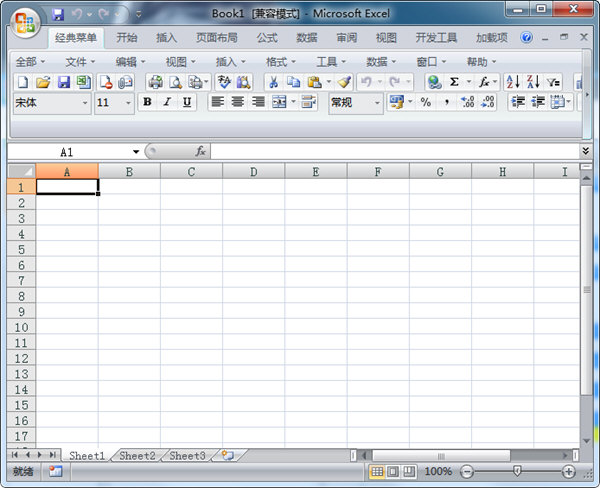Open the Name Box dropdown arrow
Viewport: 600px width, 488px height.
(136, 152)
